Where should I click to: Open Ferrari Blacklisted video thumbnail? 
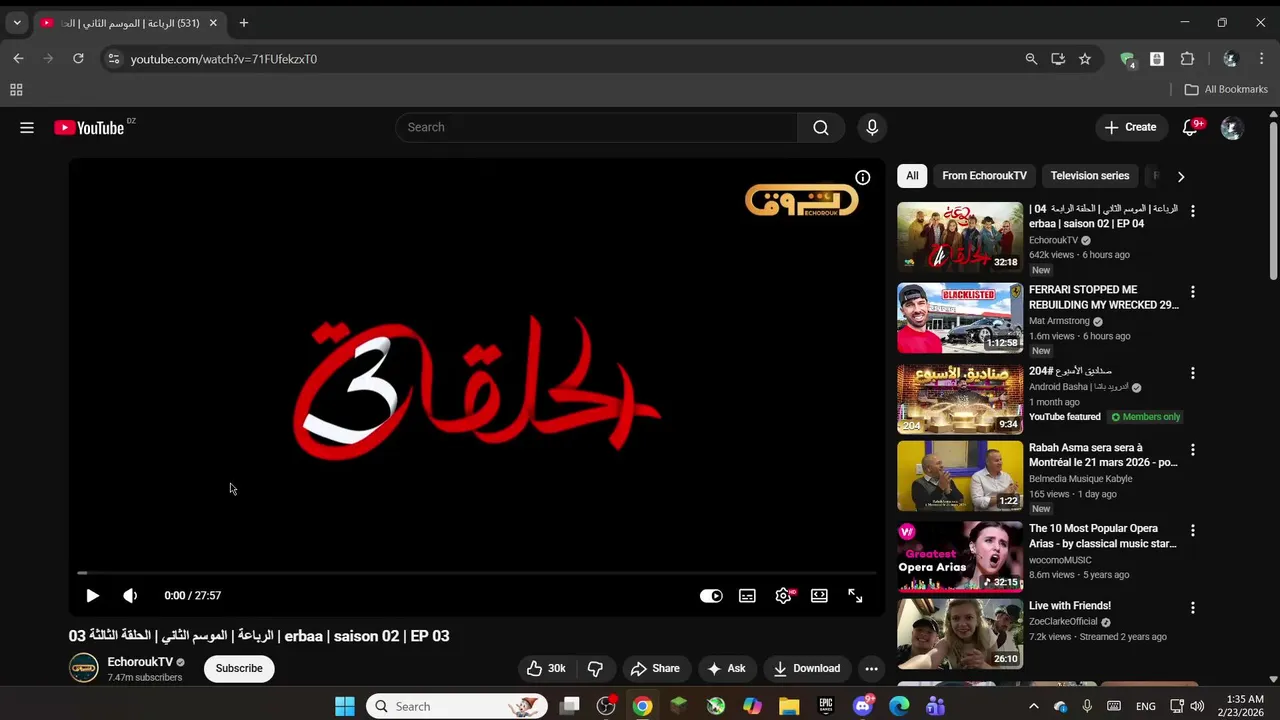(x=960, y=318)
